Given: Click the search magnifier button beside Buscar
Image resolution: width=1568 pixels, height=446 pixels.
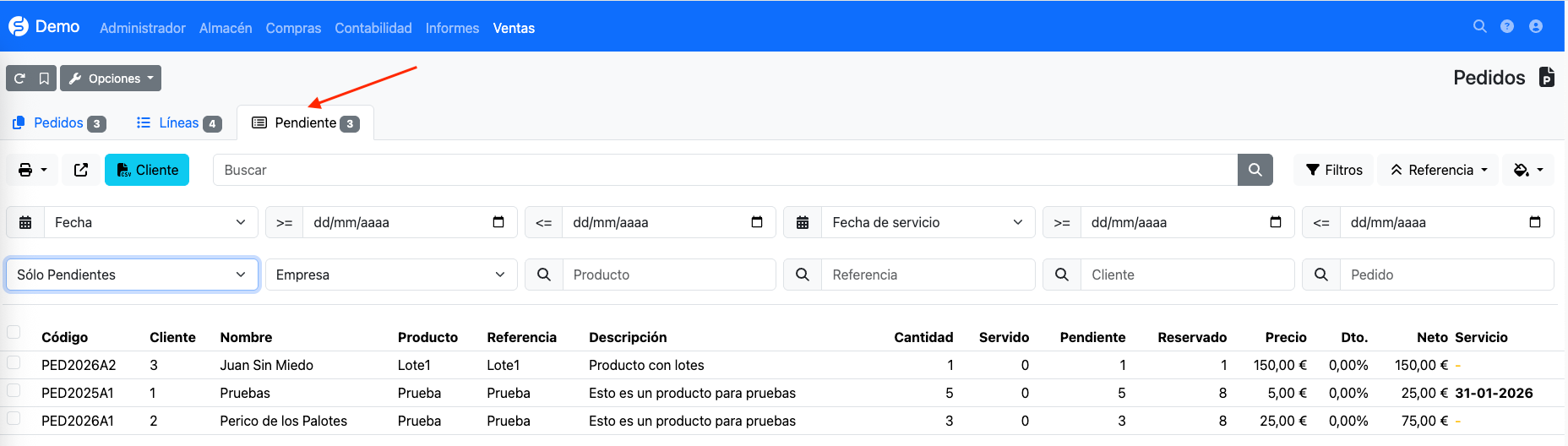Looking at the screenshot, I should click(1255, 170).
